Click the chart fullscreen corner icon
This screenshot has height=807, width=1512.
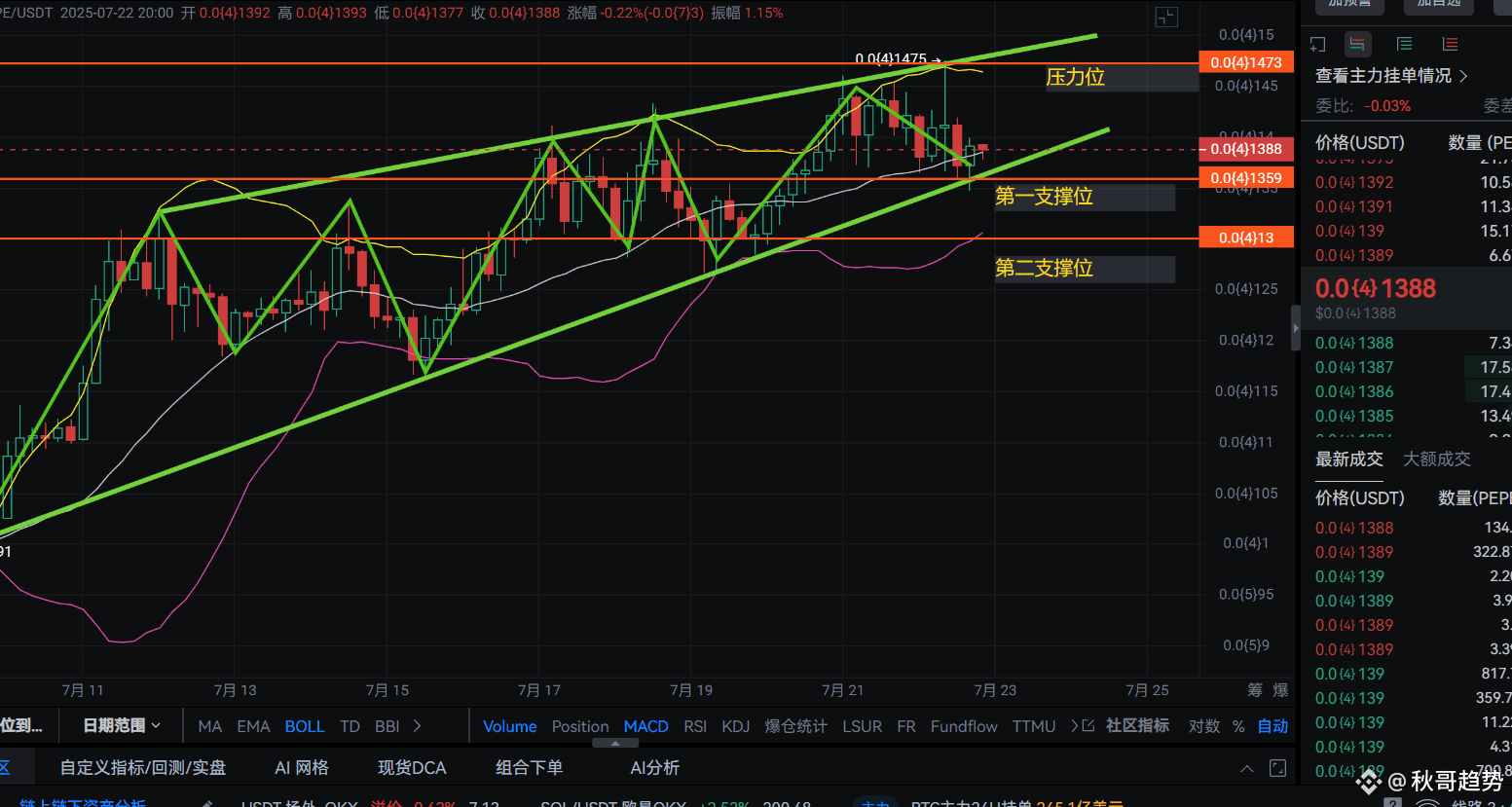(x=1165, y=18)
